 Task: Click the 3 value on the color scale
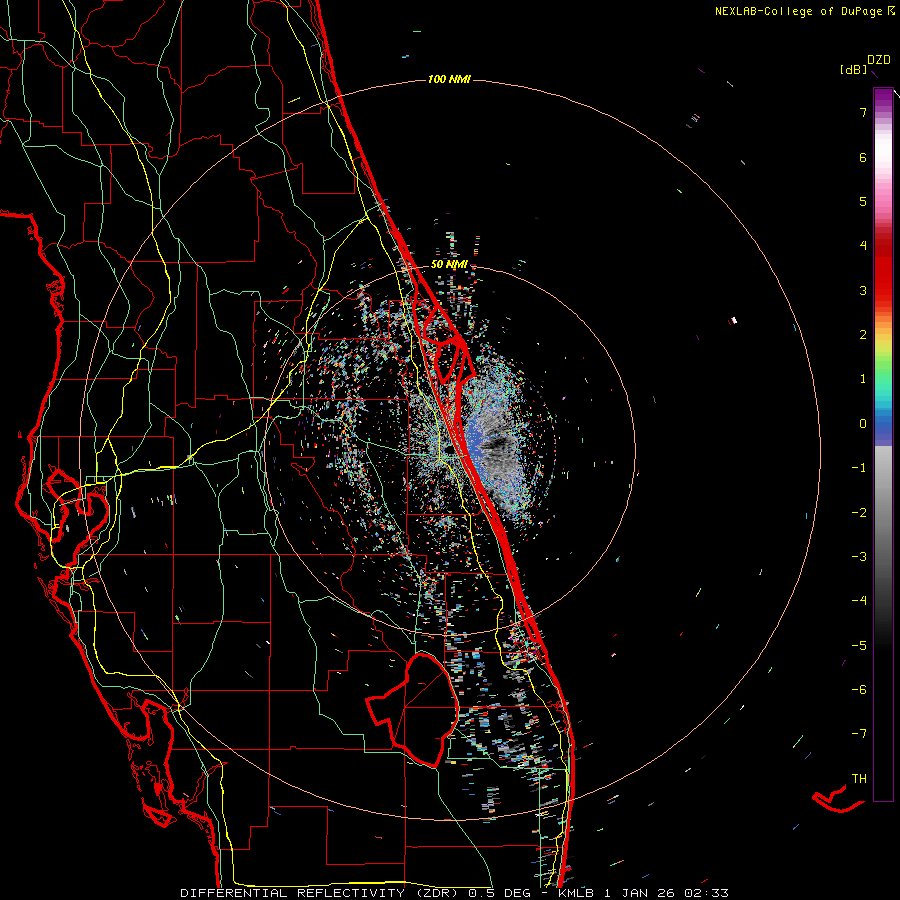click(x=863, y=290)
